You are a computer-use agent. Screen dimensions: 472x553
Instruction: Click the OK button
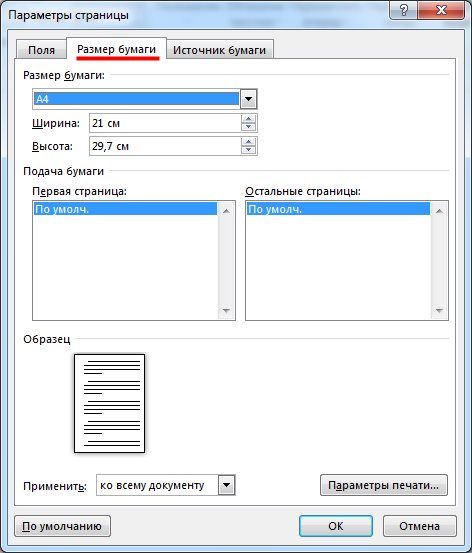(335, 526)
